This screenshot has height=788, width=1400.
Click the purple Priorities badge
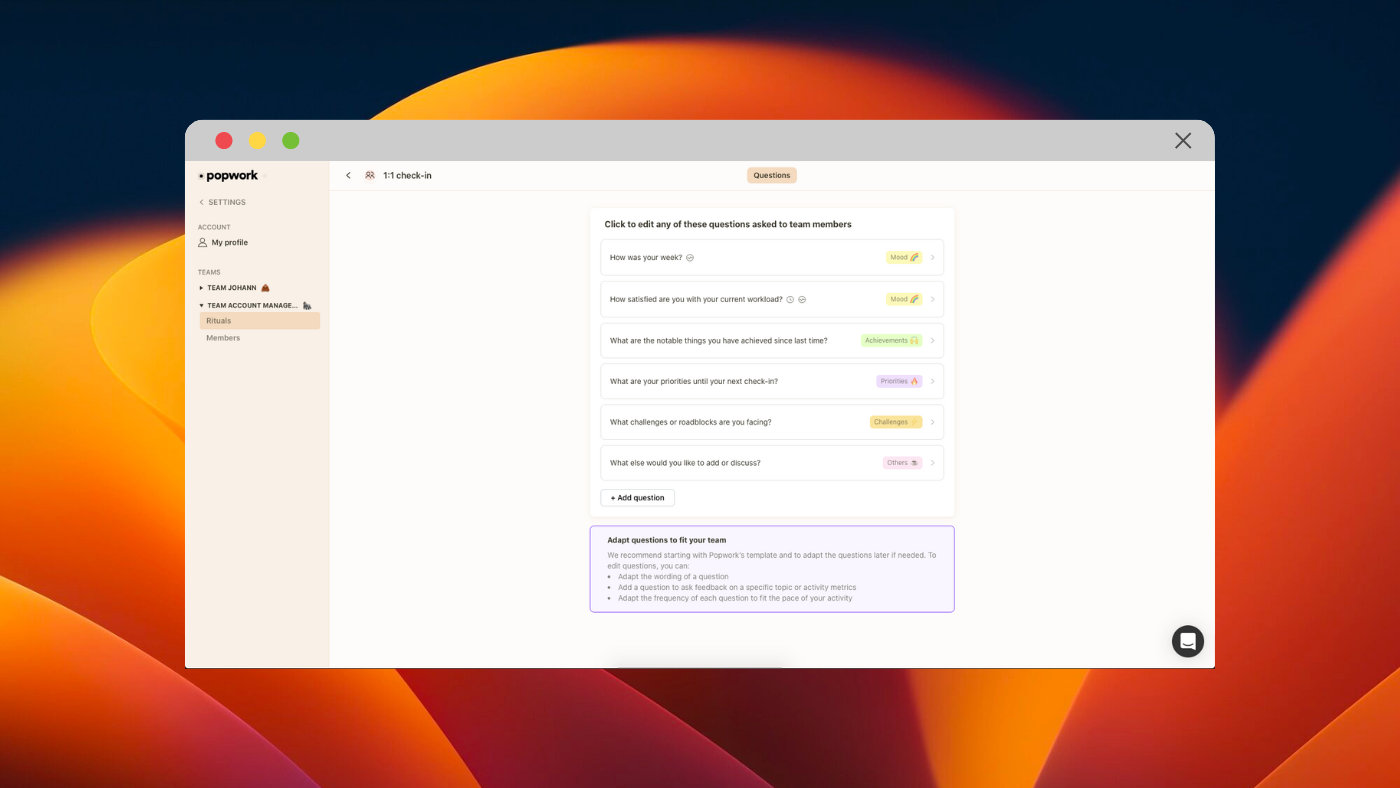899,381
